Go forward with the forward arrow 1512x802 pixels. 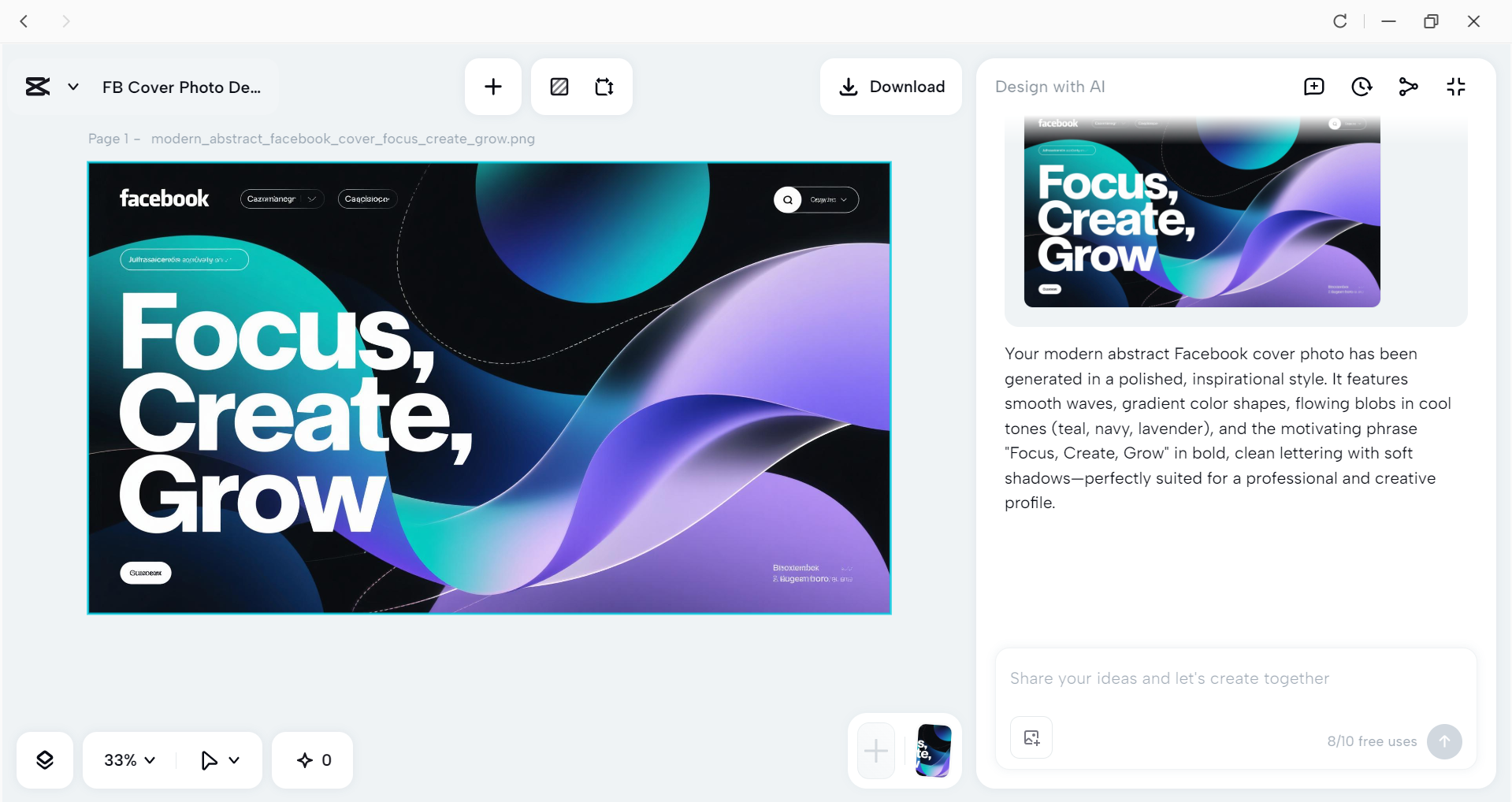66,21
